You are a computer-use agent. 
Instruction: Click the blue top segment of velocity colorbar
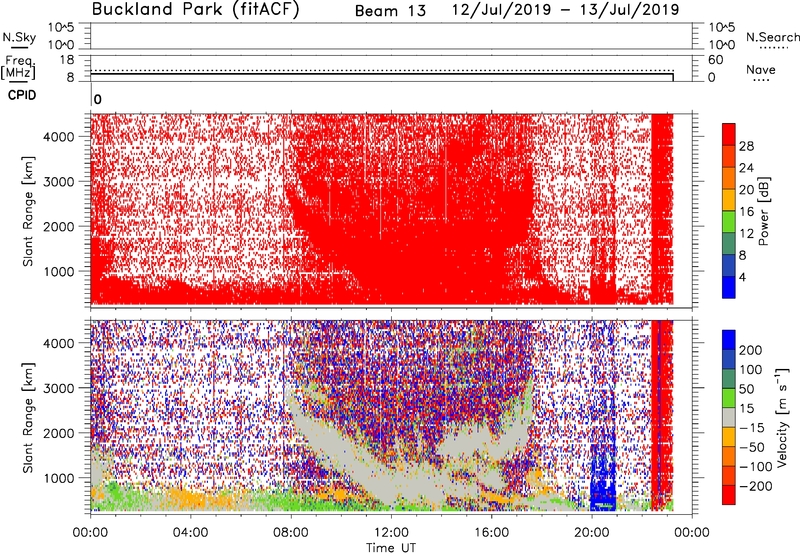pyautogui.click(x=729, y=340)
